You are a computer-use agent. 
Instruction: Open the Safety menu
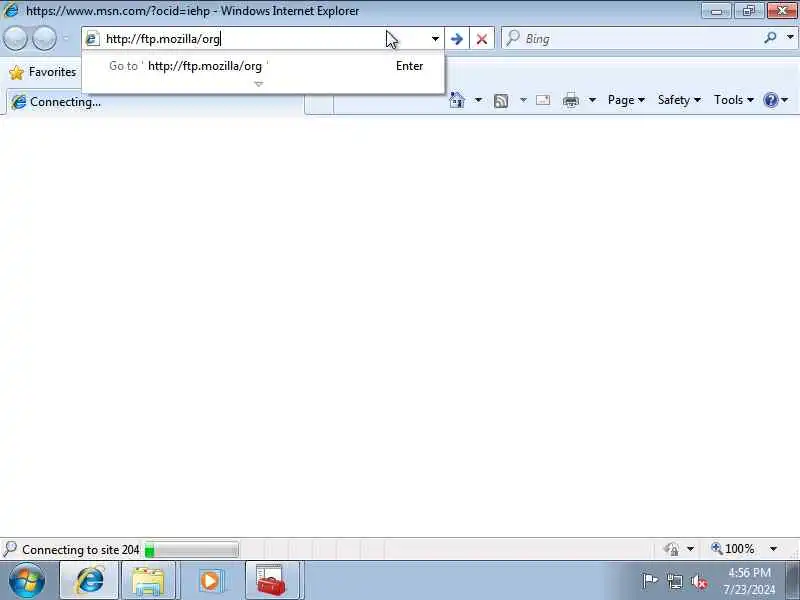(x=679, y=100)
